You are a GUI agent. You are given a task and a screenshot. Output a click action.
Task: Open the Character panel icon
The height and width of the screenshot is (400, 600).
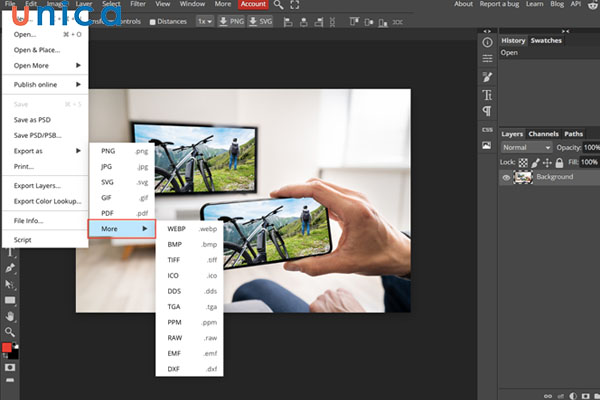tap(487, 94)
